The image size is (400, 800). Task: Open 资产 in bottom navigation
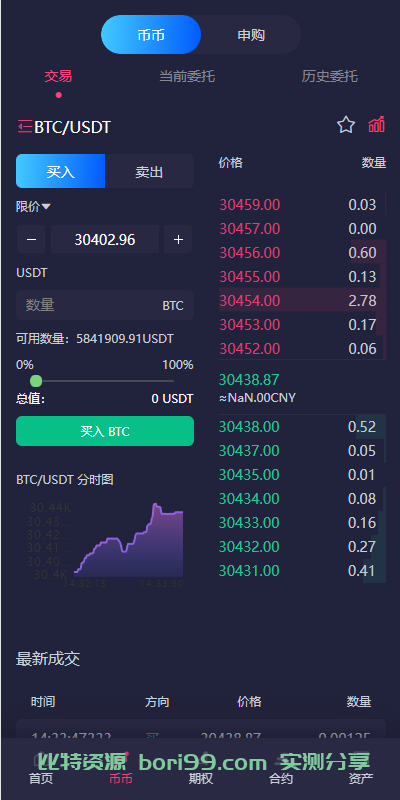pyautogui.click(x=360, y=778)
